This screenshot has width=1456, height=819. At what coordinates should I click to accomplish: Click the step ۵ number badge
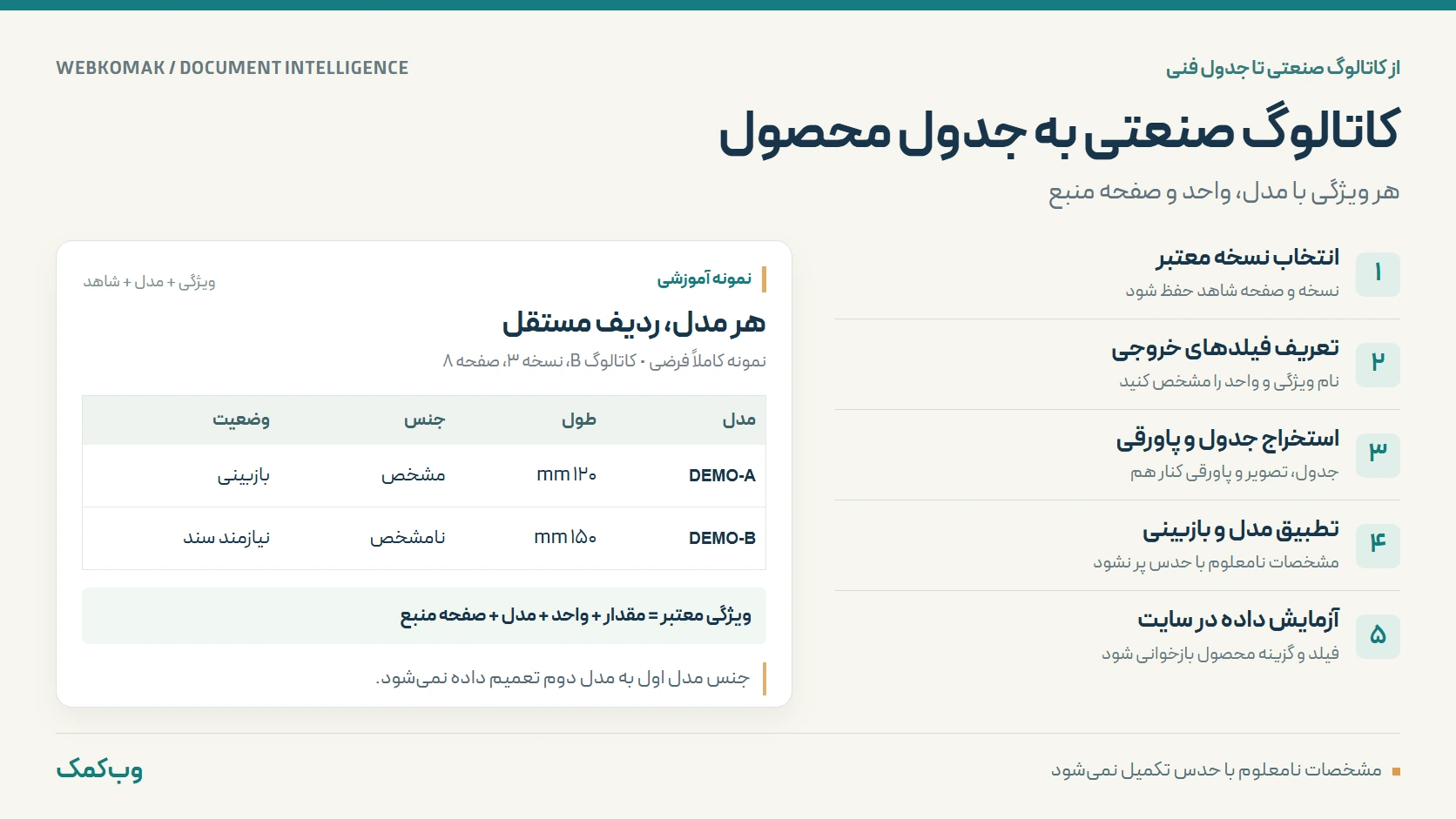click(x=1378, y=636)
